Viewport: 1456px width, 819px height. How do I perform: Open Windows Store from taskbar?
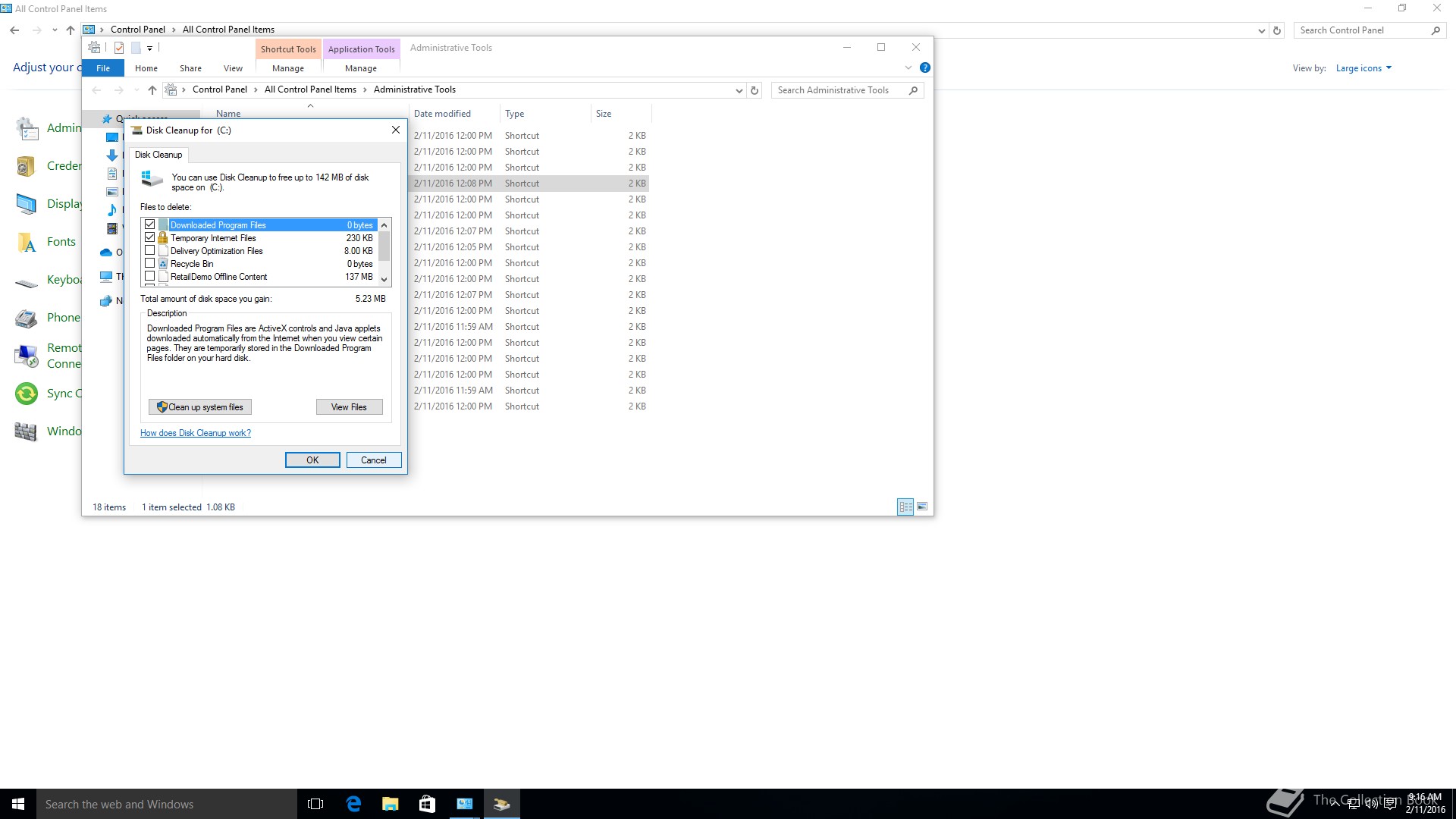pos(427,804)
